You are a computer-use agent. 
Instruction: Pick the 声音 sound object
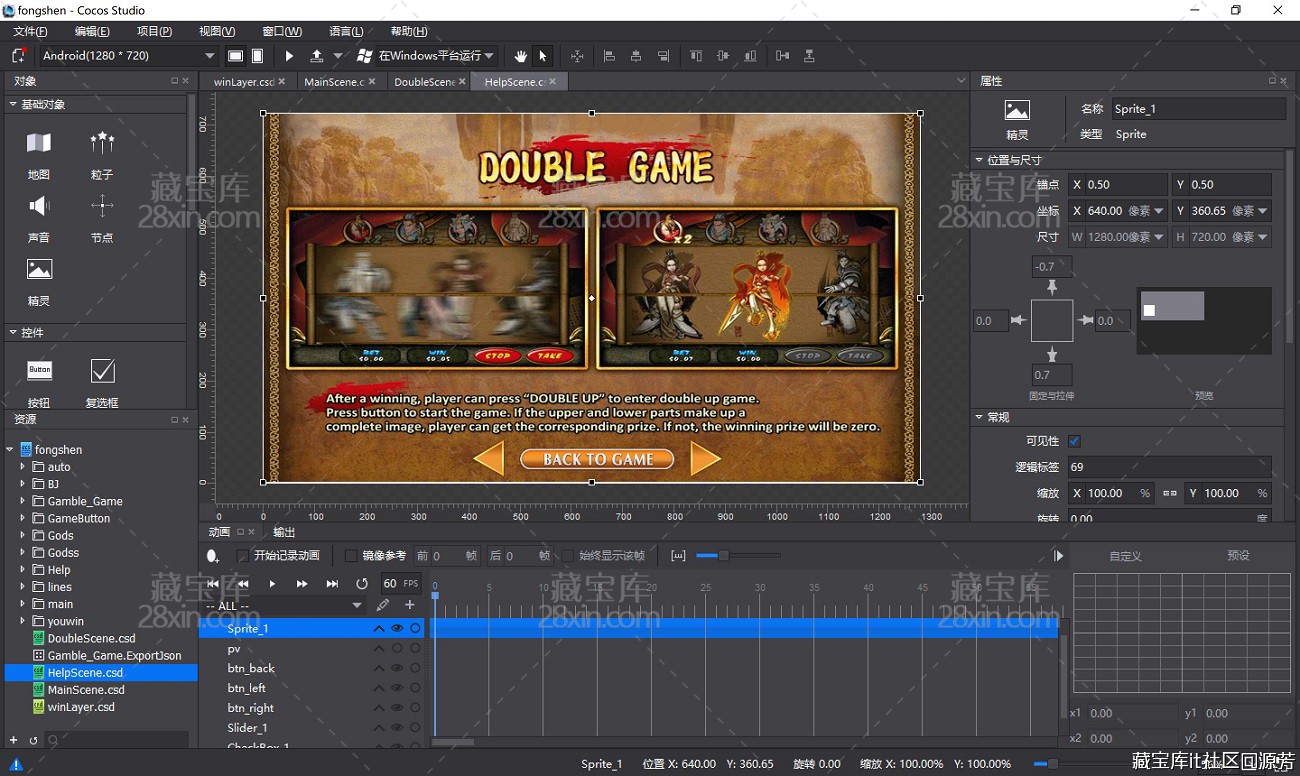[x=39, y=217]
